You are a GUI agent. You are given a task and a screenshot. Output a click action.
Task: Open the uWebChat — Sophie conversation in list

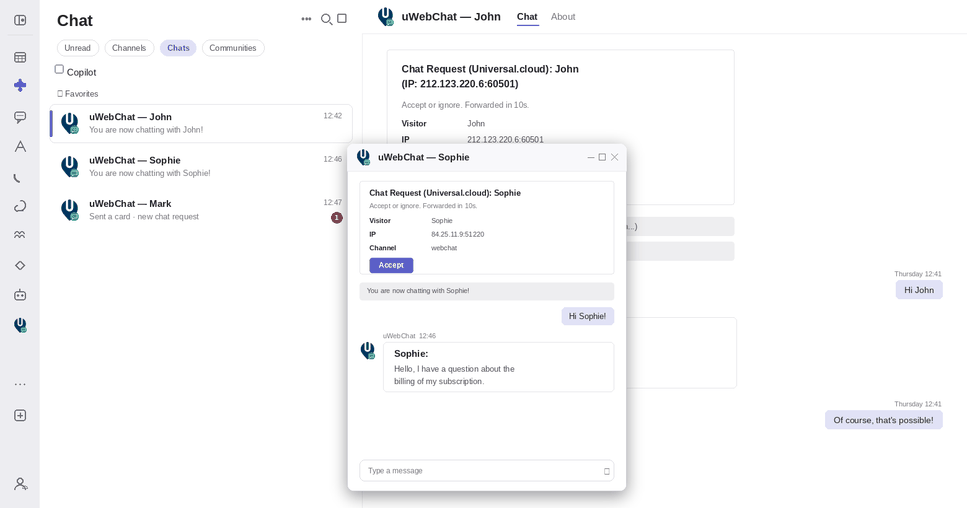tap(201, 166)
